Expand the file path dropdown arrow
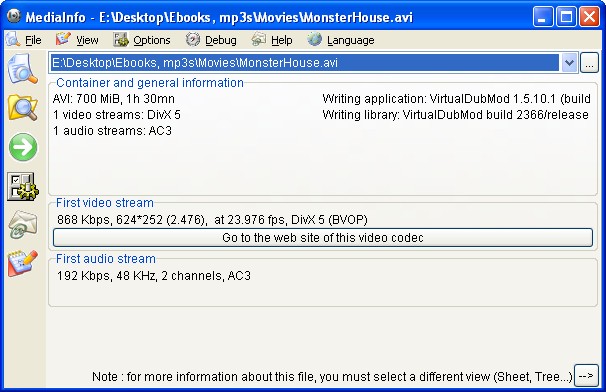This screenshot has height=392, width=606. [x=569, y=63]
